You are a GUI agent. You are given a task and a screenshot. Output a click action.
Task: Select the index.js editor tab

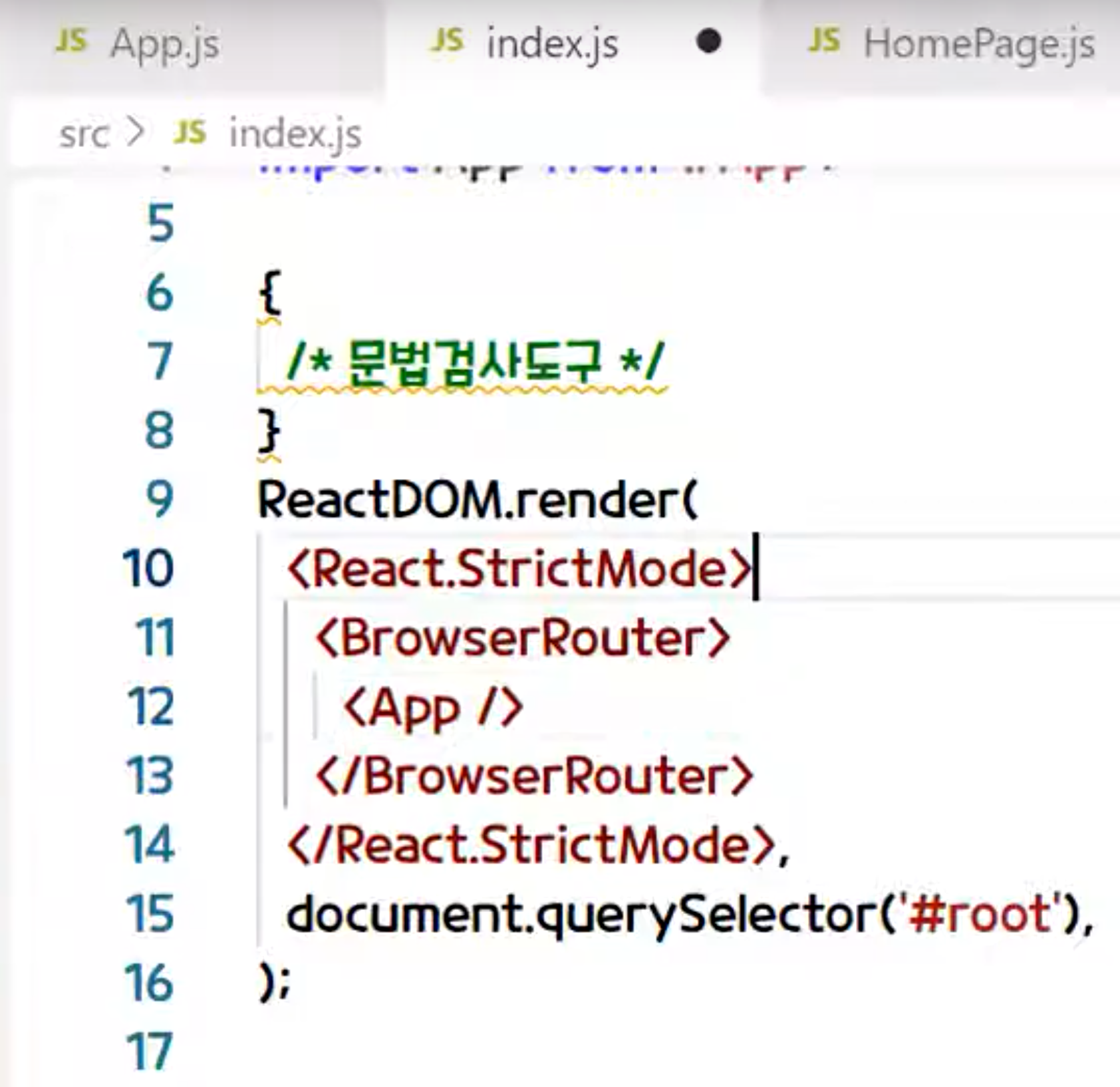click(572, 44)
